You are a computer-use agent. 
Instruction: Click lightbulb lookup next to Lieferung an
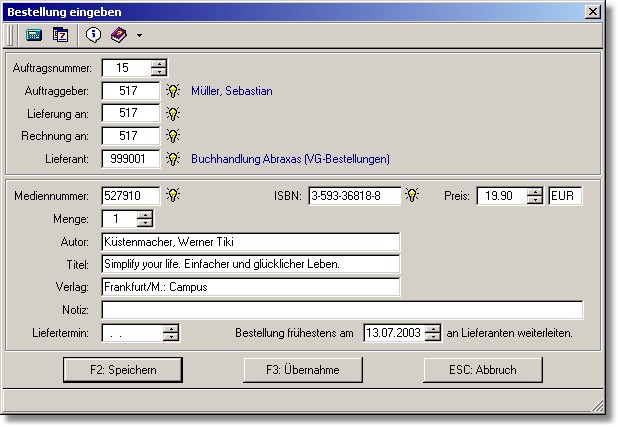click(x=173, y=113)
